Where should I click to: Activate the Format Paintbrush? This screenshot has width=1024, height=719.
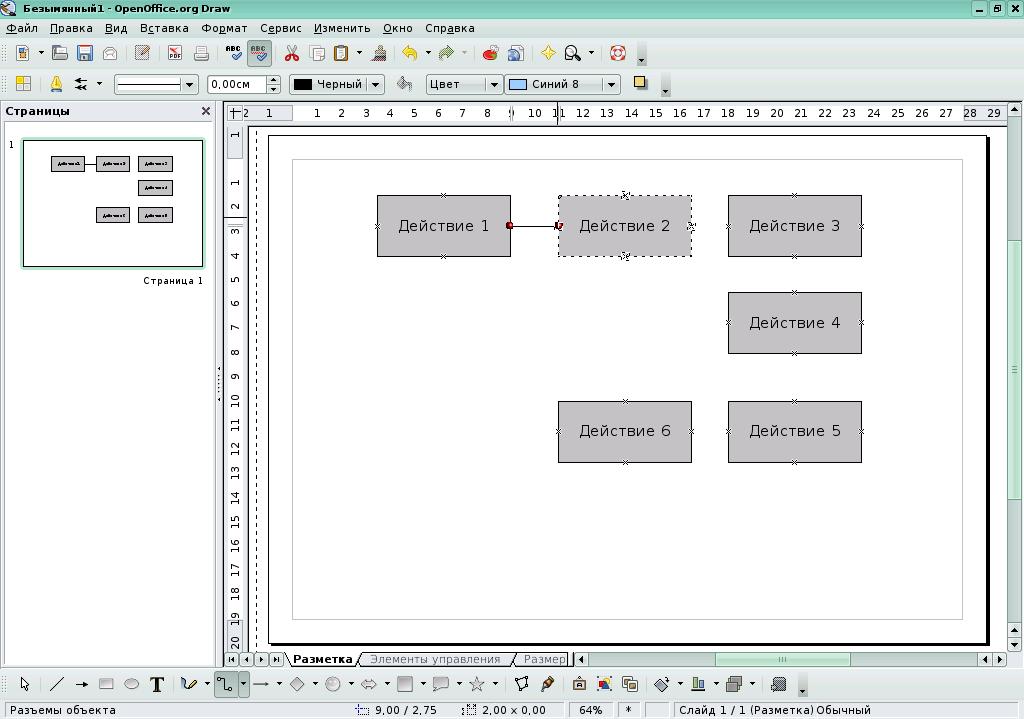(x=379, y=53)
